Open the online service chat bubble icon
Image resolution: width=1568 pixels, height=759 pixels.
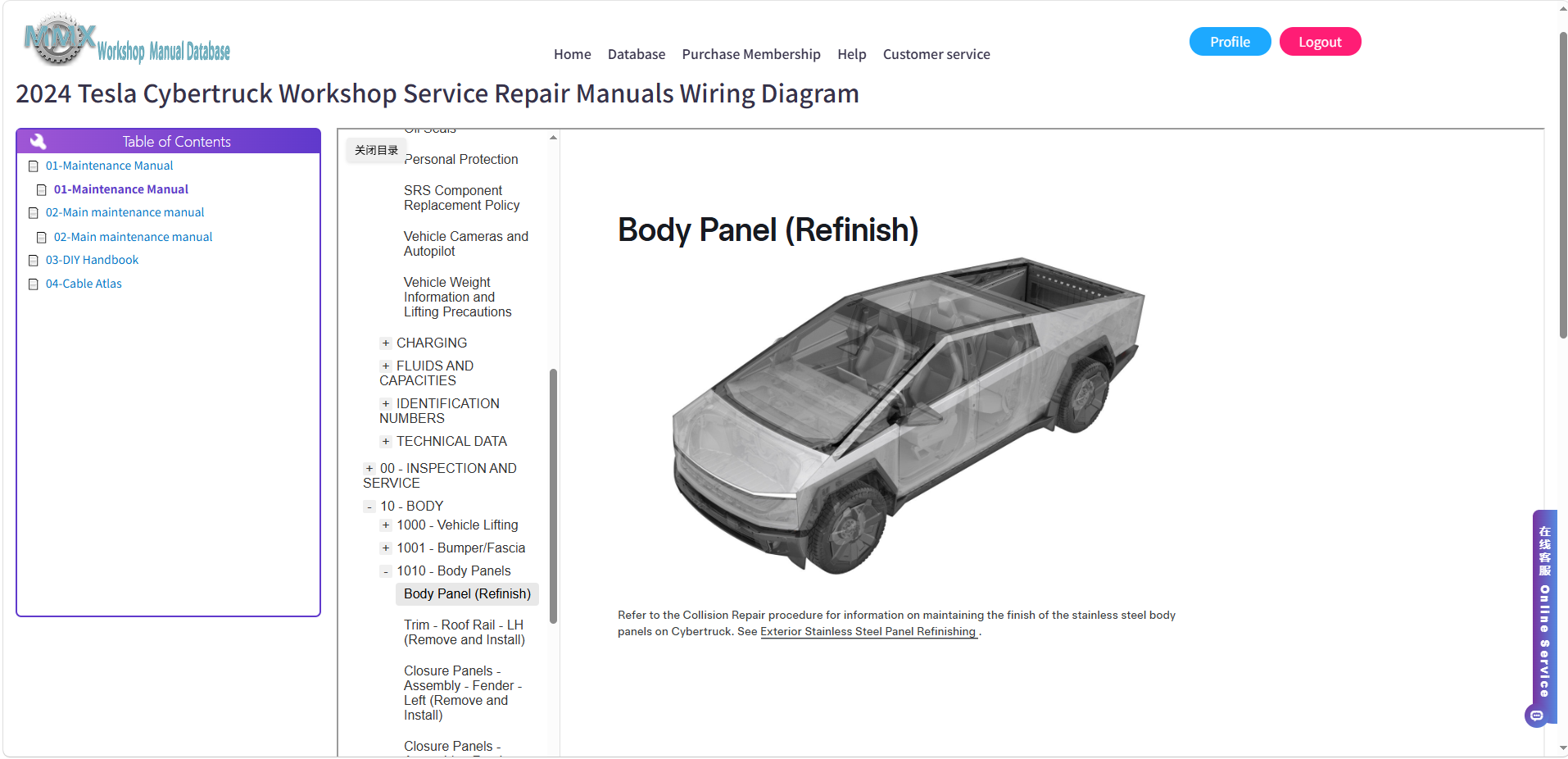pos(1536,716)
